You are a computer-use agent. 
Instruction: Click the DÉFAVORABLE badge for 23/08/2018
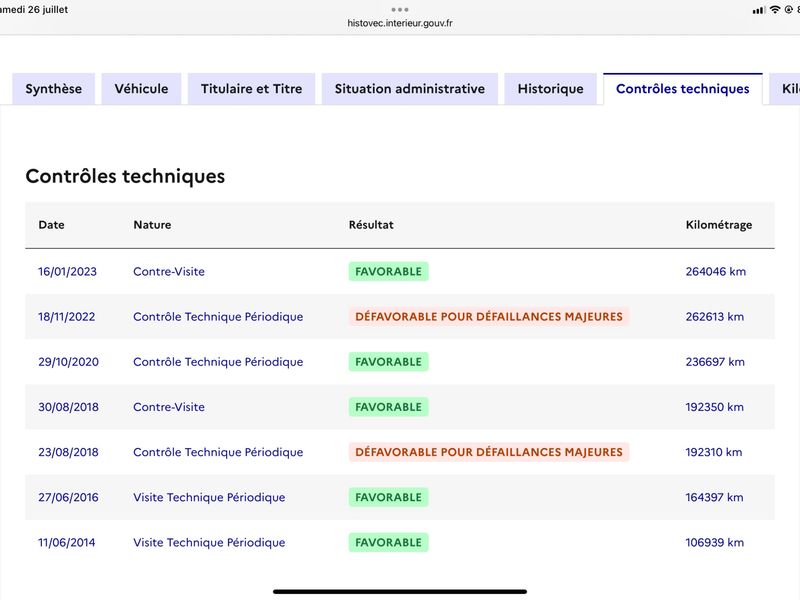coord(489,452)
